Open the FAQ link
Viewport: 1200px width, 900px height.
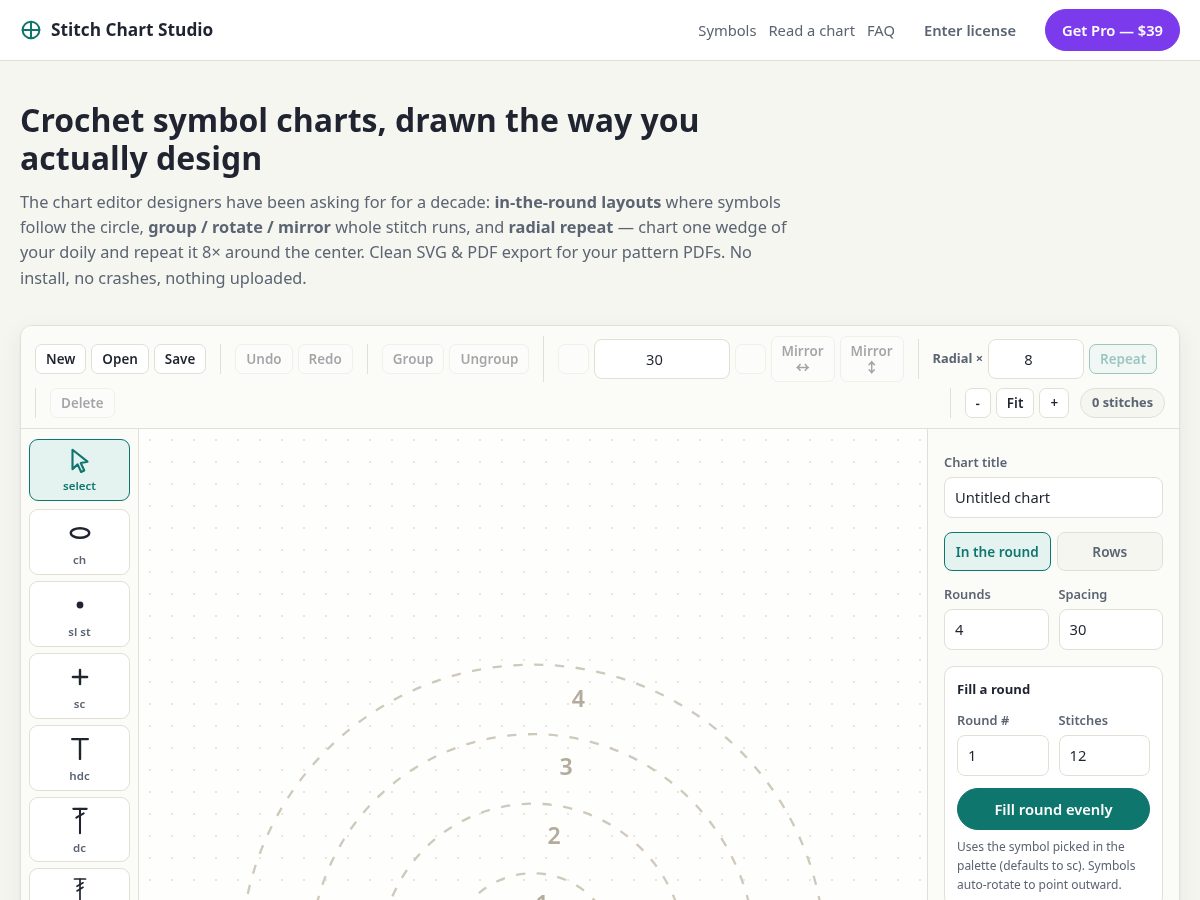click(881, 31)
